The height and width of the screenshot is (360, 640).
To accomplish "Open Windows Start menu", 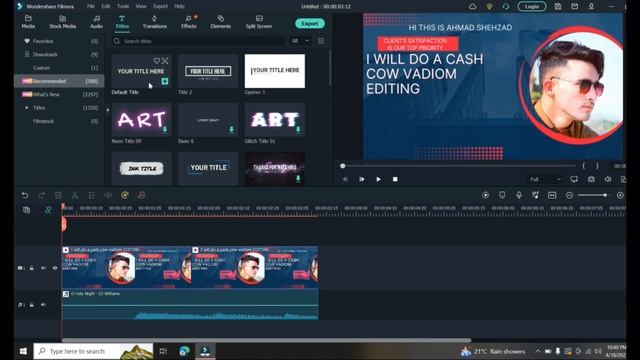I will coord(23,351).
